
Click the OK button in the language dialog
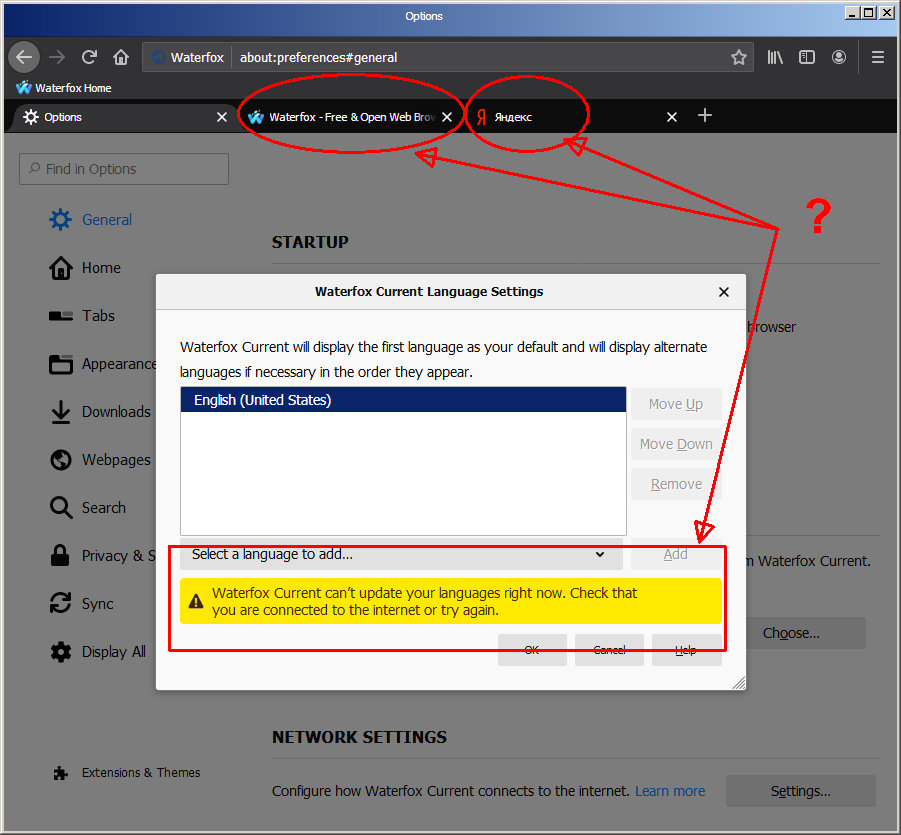(x=532, y=649)
